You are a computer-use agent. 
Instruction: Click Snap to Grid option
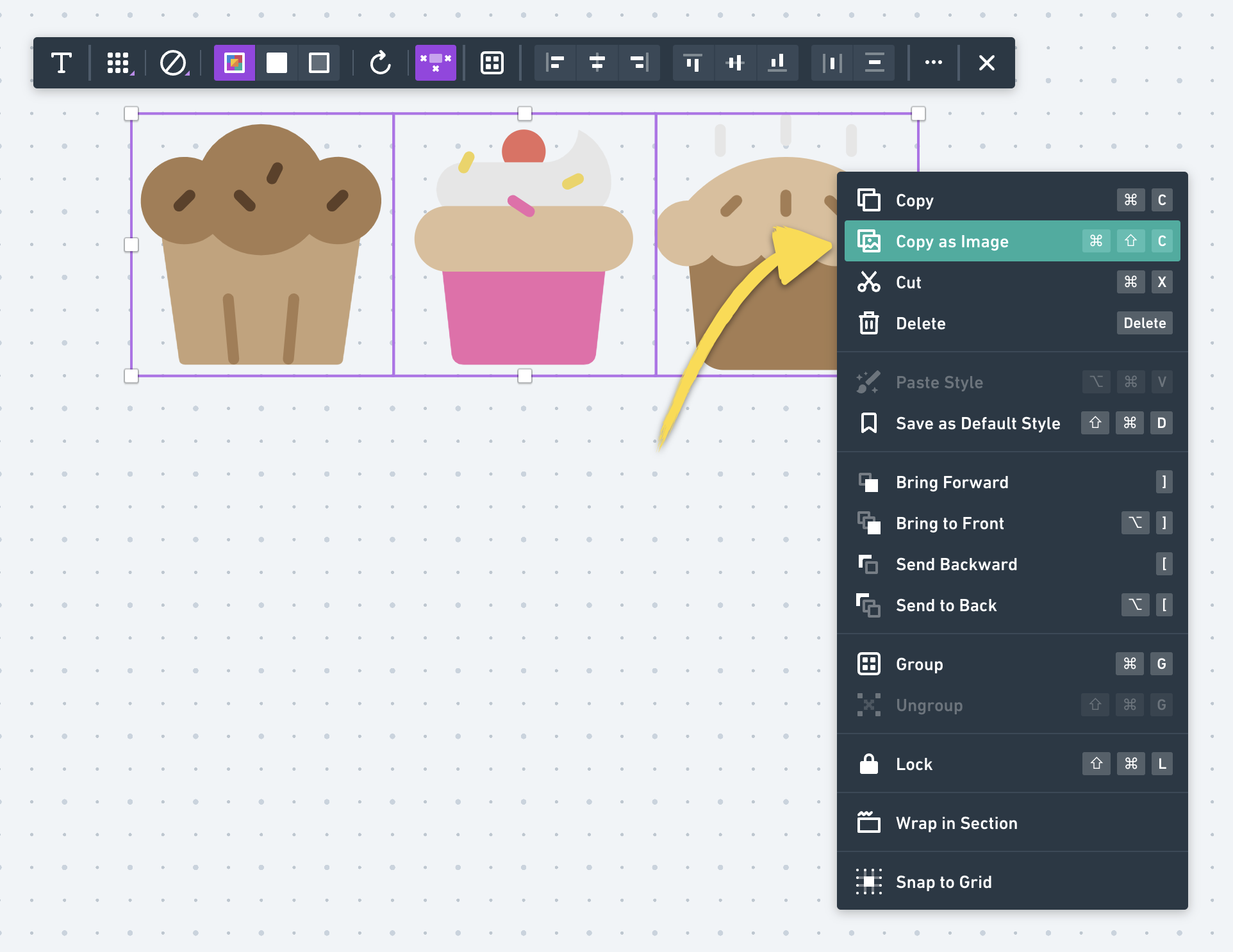tap(943, 882)
